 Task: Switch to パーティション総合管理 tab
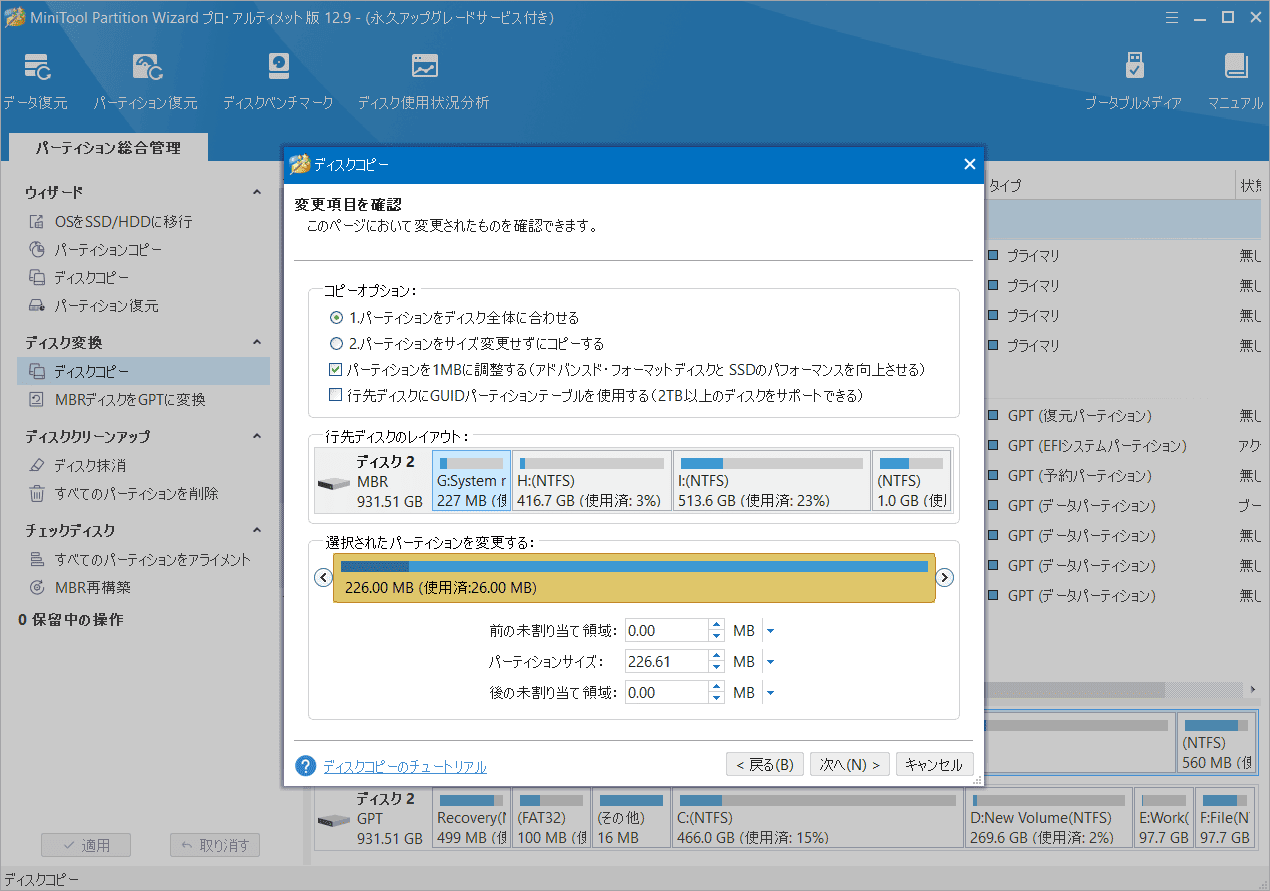coord(108,147)
